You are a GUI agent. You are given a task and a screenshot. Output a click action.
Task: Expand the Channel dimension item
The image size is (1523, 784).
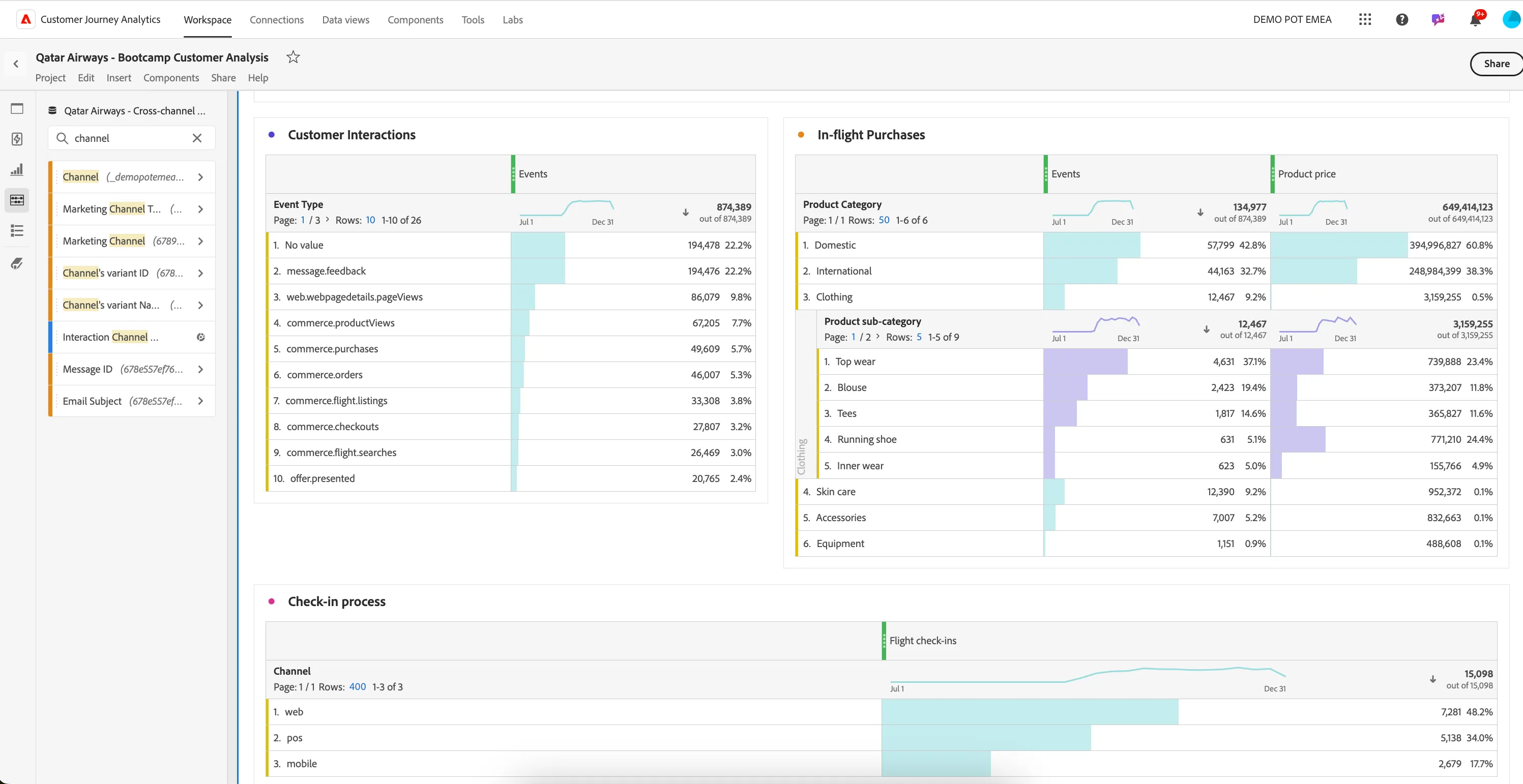[x=200, y=176]
